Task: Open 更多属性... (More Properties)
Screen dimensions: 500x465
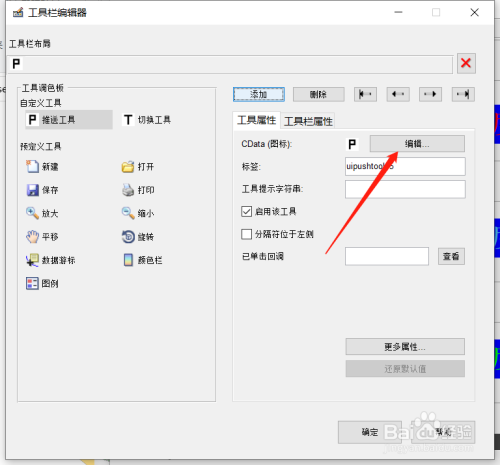Action: click(405, 347)
